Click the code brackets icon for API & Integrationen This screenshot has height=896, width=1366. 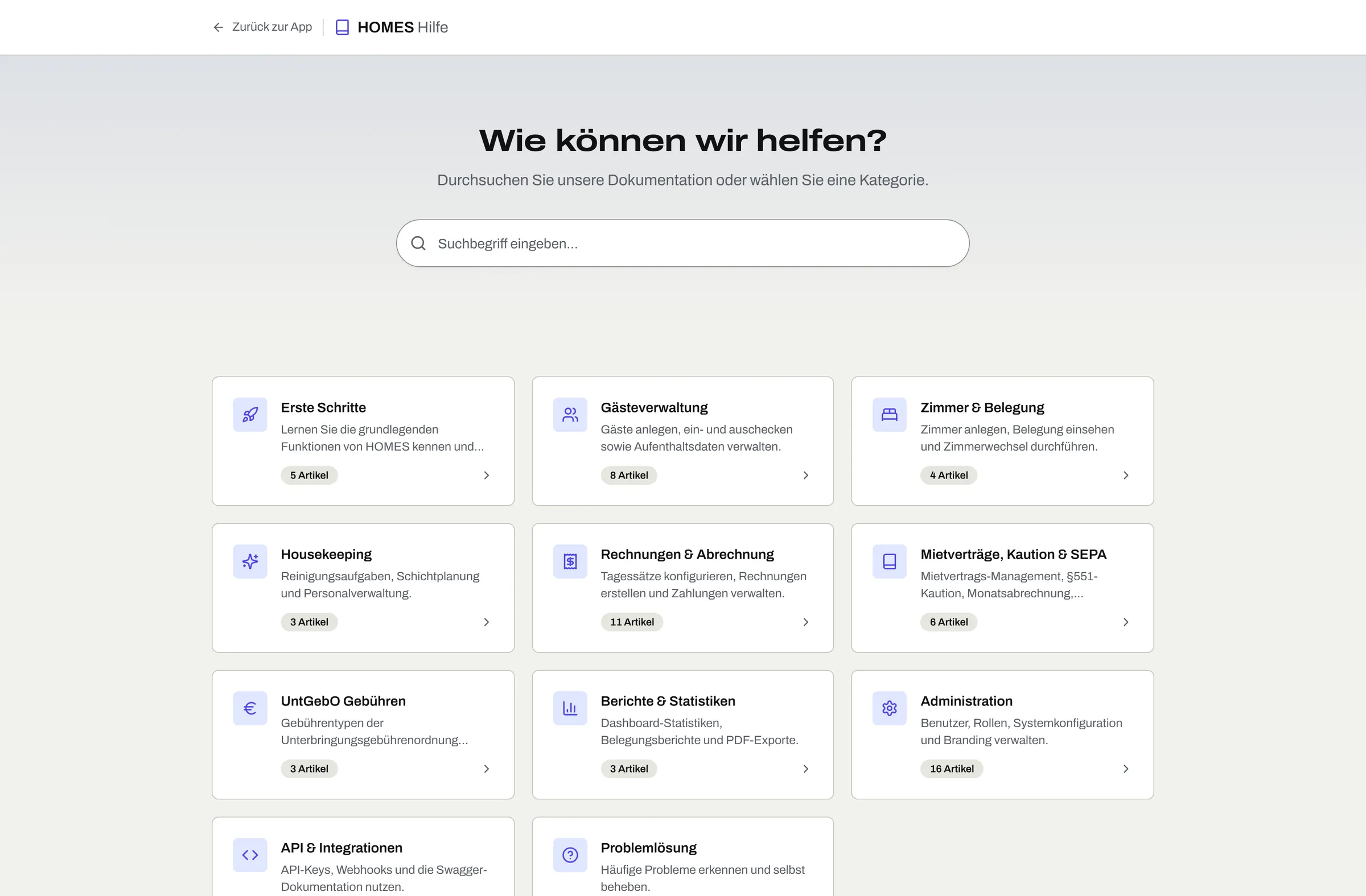250,854
